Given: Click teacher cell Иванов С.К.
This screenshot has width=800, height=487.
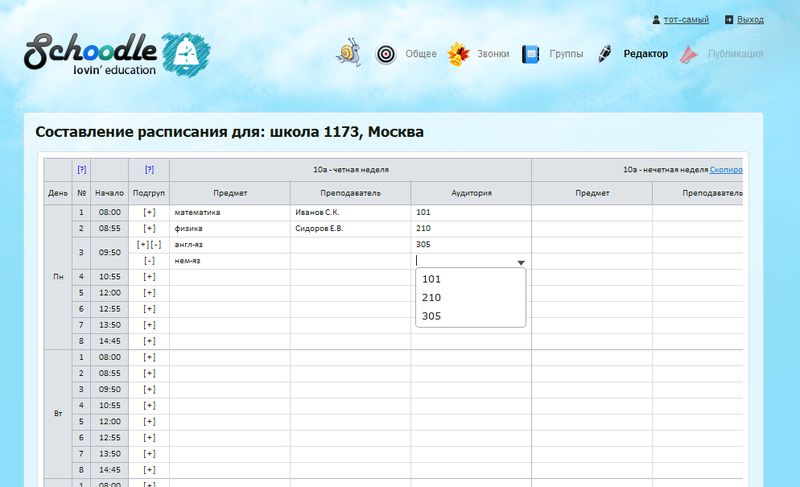Looking at the screenshot, I should click(x=351, y=212).
